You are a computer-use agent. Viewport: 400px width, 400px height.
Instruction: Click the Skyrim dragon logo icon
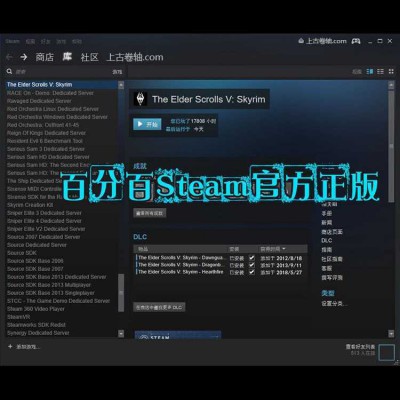point(140,99)
